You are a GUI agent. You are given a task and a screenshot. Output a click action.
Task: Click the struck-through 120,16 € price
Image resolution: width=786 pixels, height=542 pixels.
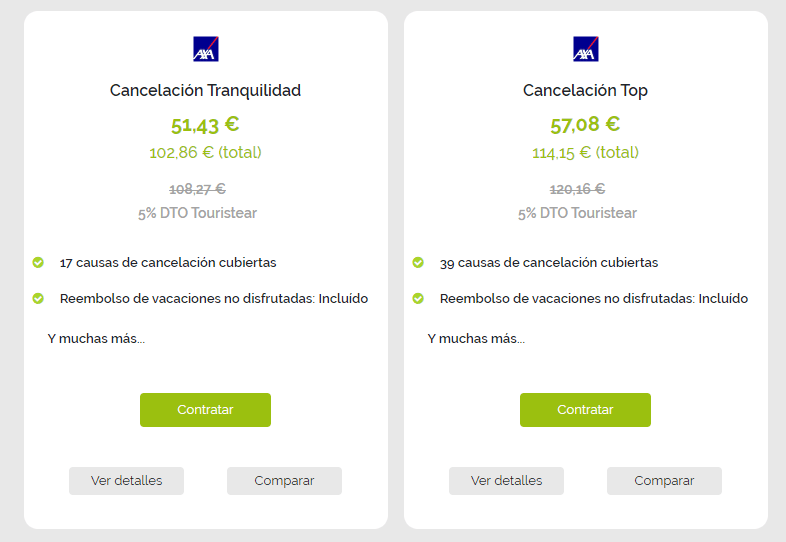click(x=577, y=189)
